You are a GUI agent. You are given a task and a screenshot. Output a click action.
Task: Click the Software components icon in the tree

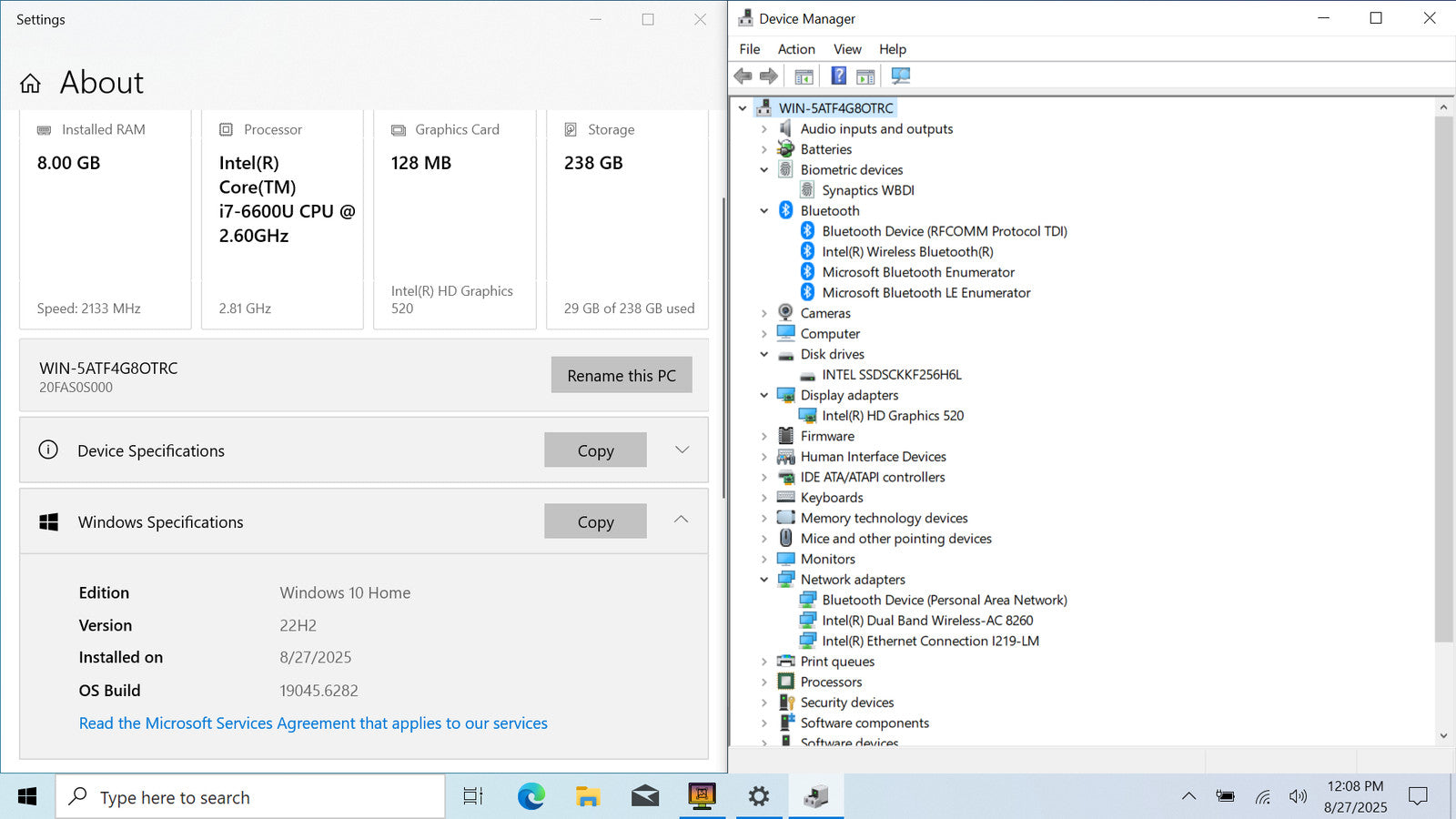(x=786, y=723)
